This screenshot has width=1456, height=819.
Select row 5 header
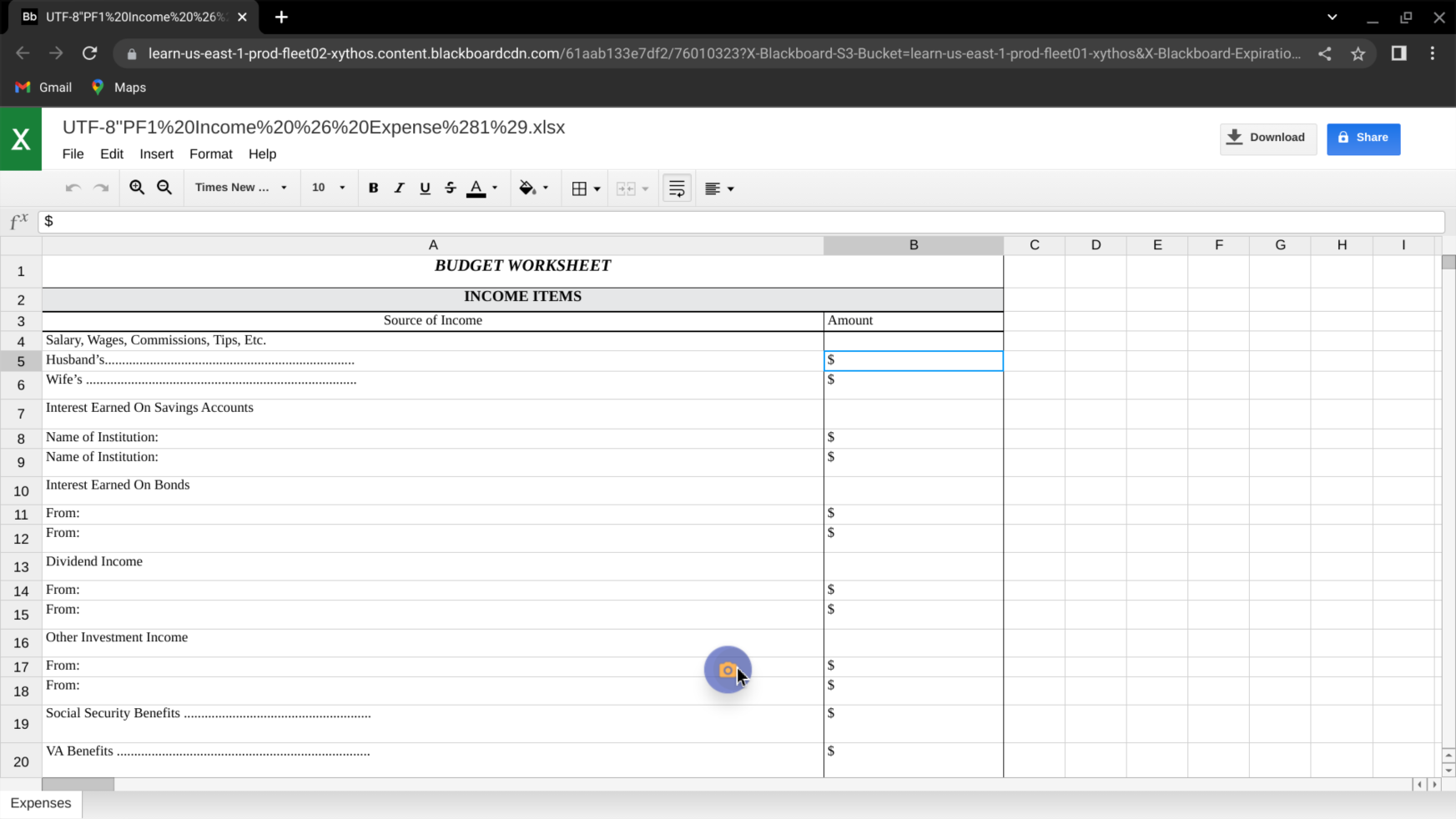(x=21, y=361)
